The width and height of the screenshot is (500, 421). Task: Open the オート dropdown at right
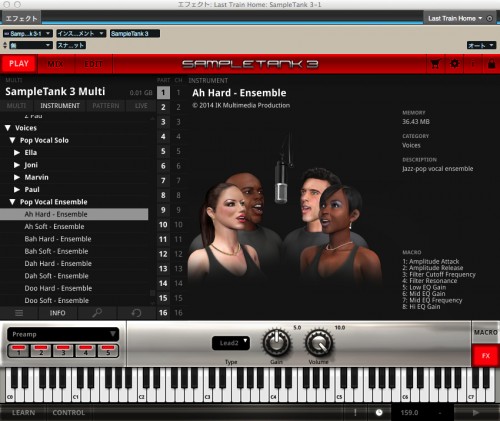click(481, 45)
